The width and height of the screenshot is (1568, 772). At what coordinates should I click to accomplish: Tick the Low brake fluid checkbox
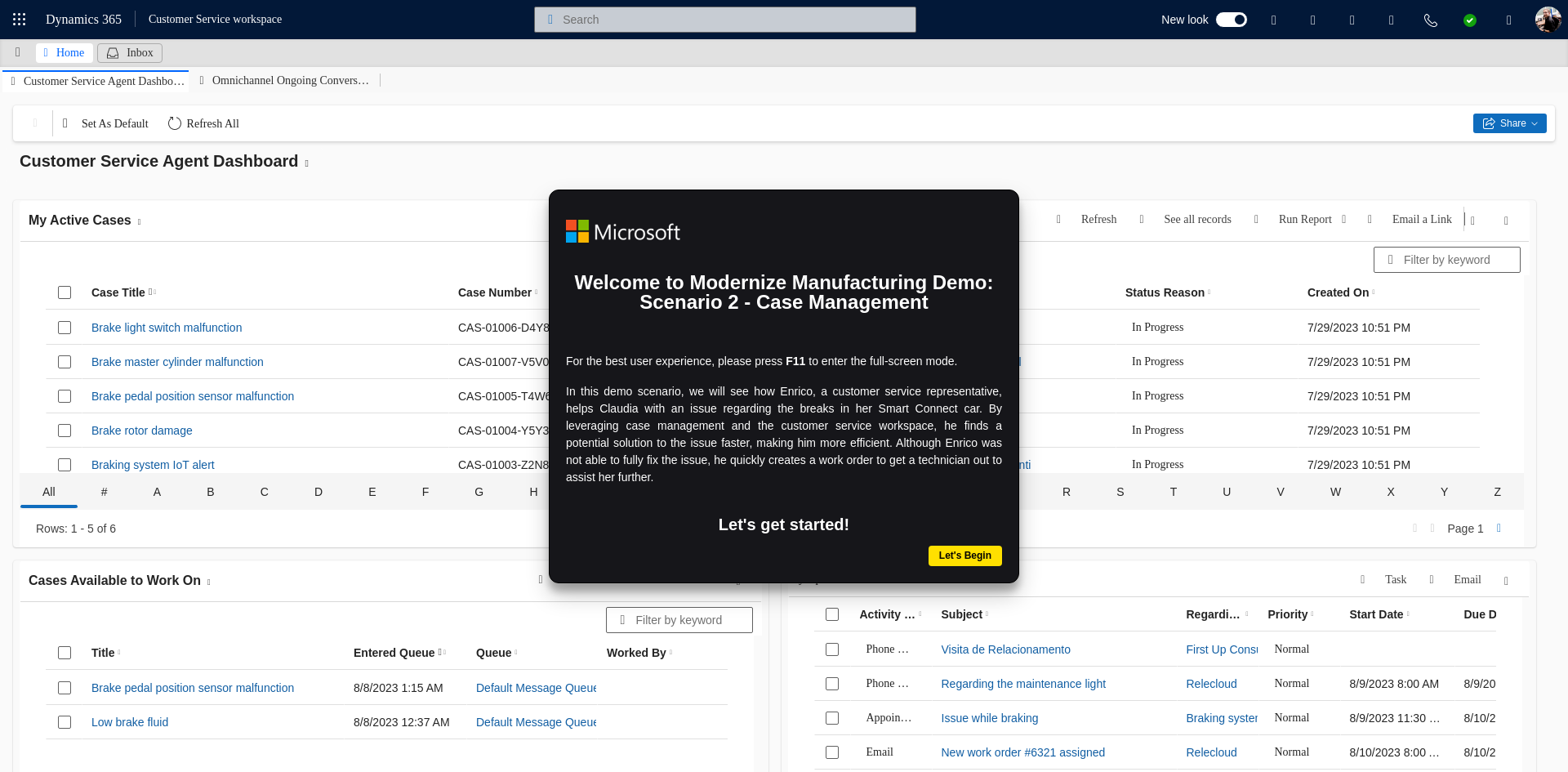(65, 722)
